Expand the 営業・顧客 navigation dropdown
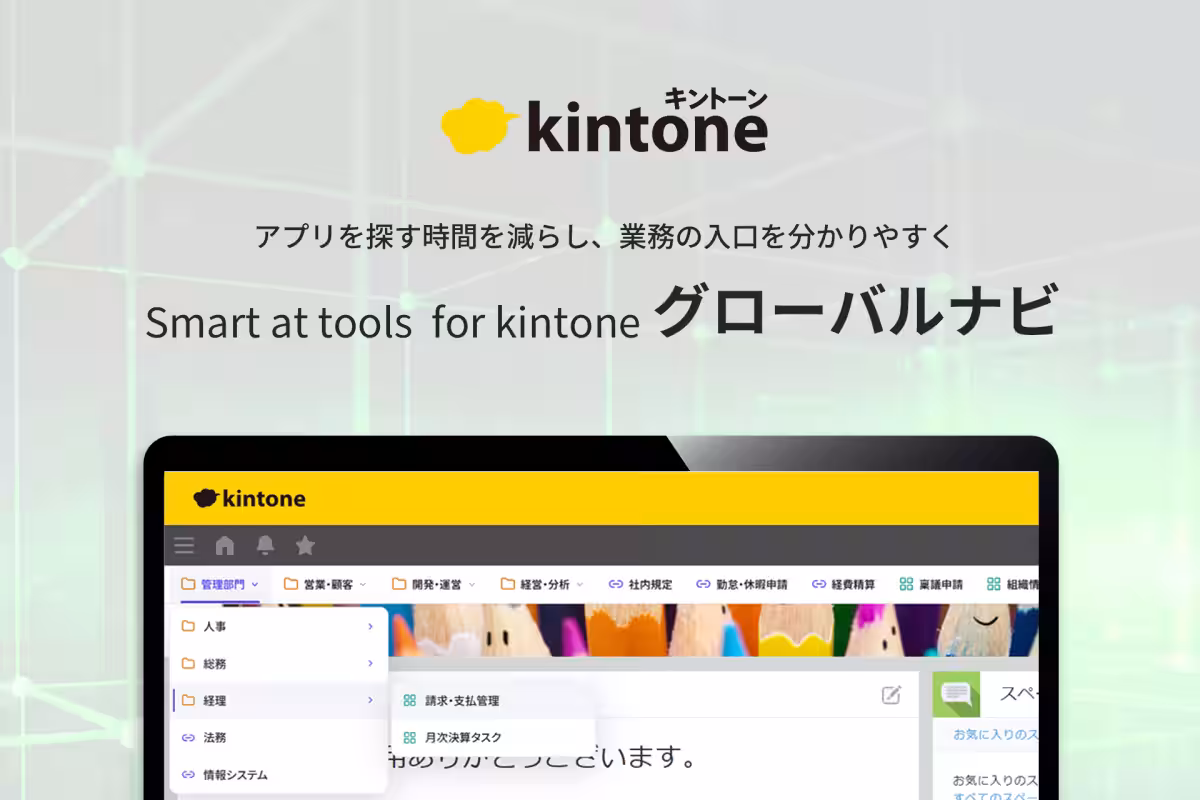Screen dimensions: 1200x800 click(325, 584)
